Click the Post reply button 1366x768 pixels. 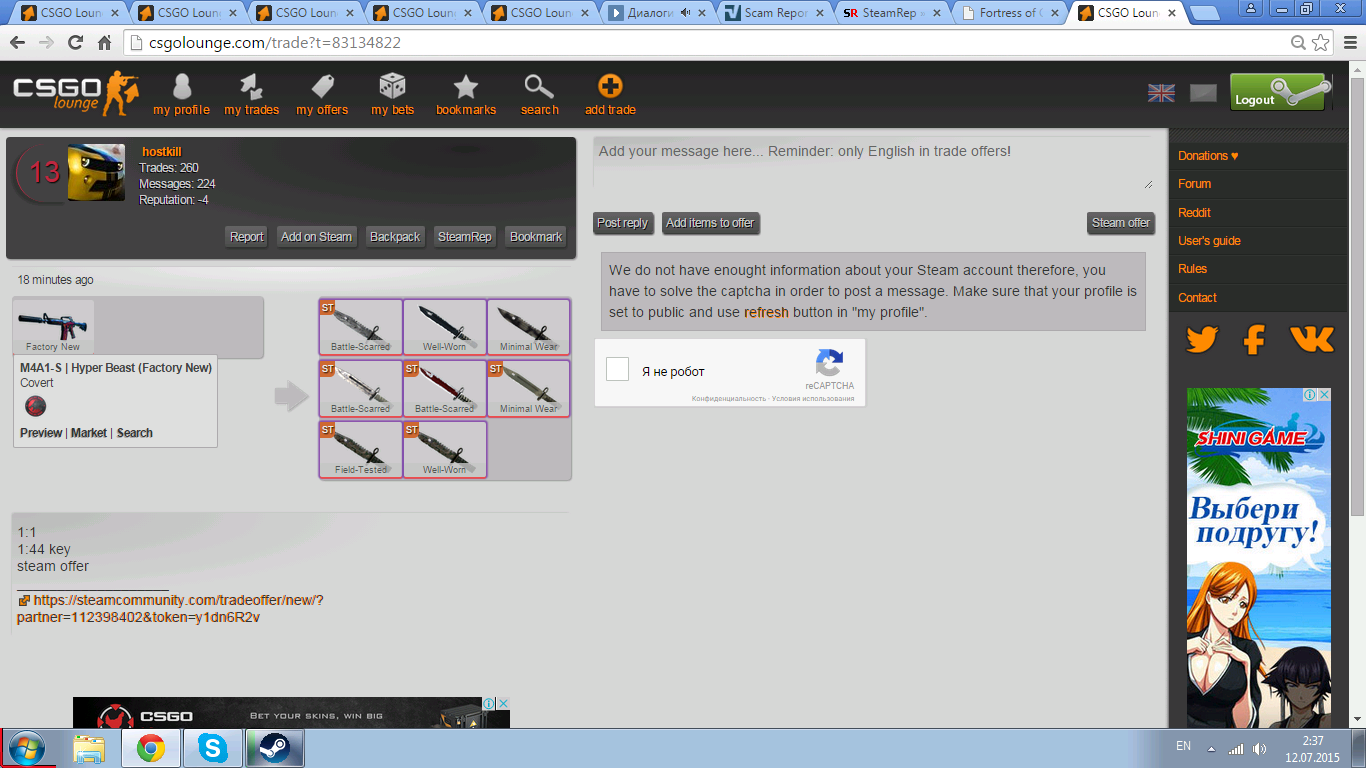[623, 223]
